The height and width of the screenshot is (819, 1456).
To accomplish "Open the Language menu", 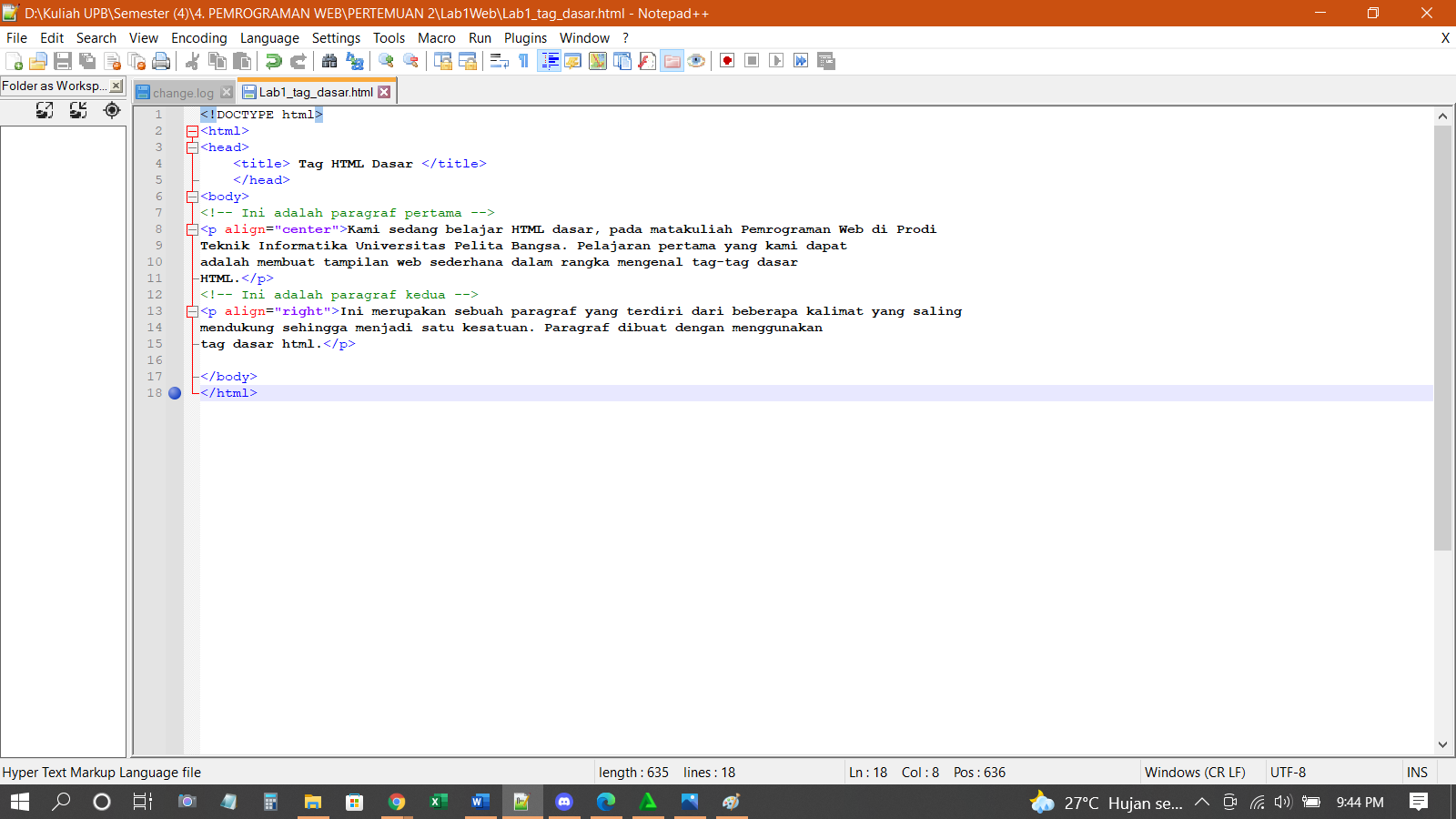I will pos(269,38).
